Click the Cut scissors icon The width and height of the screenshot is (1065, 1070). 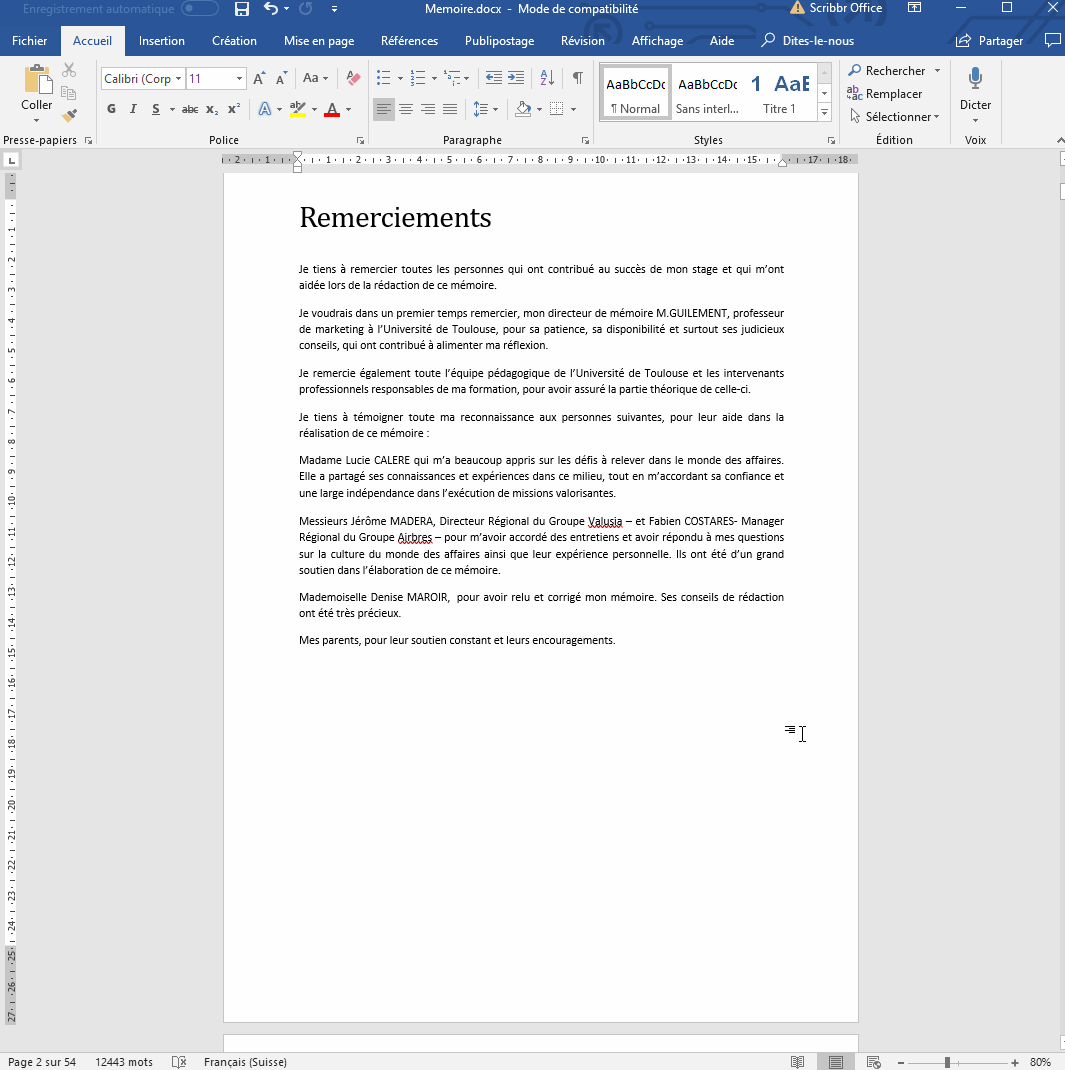(69, 70)
